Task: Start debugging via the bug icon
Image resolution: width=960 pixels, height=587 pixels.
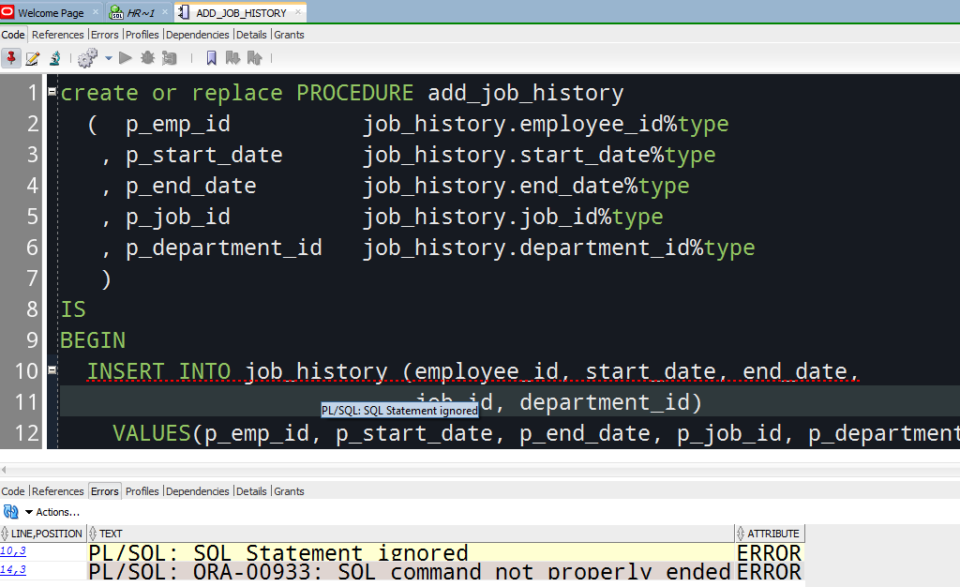Action: pos(147,58)
